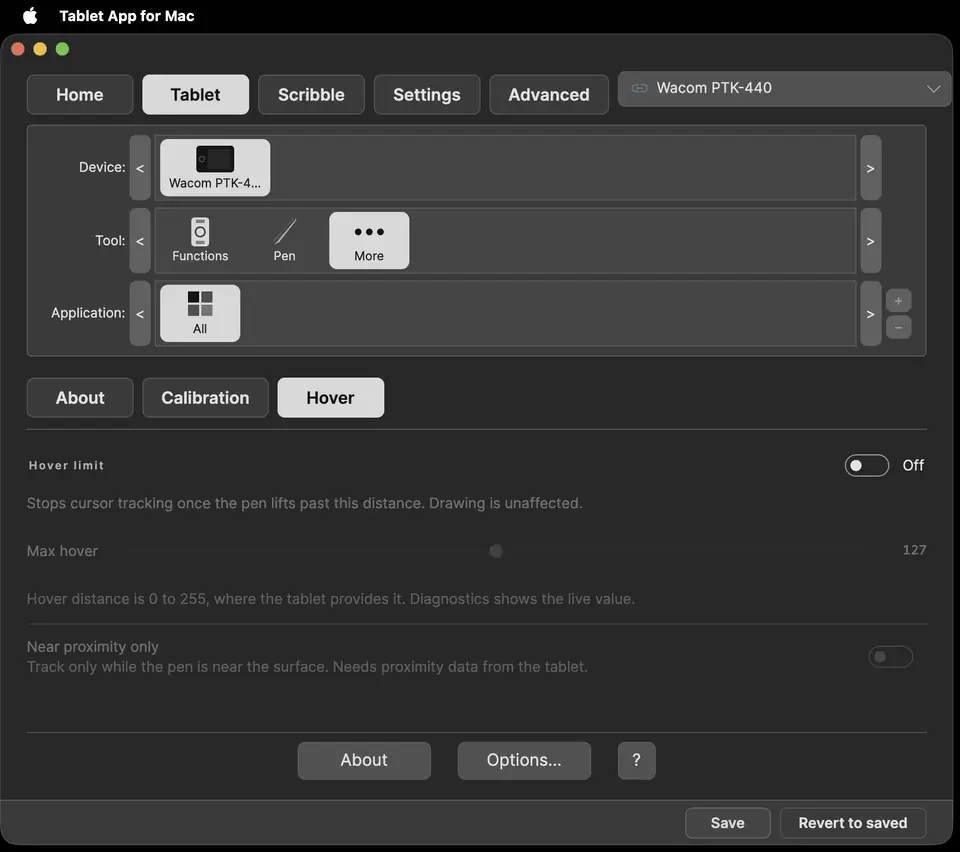
Task: Click the bottom About button
Action: coord(364,760)
